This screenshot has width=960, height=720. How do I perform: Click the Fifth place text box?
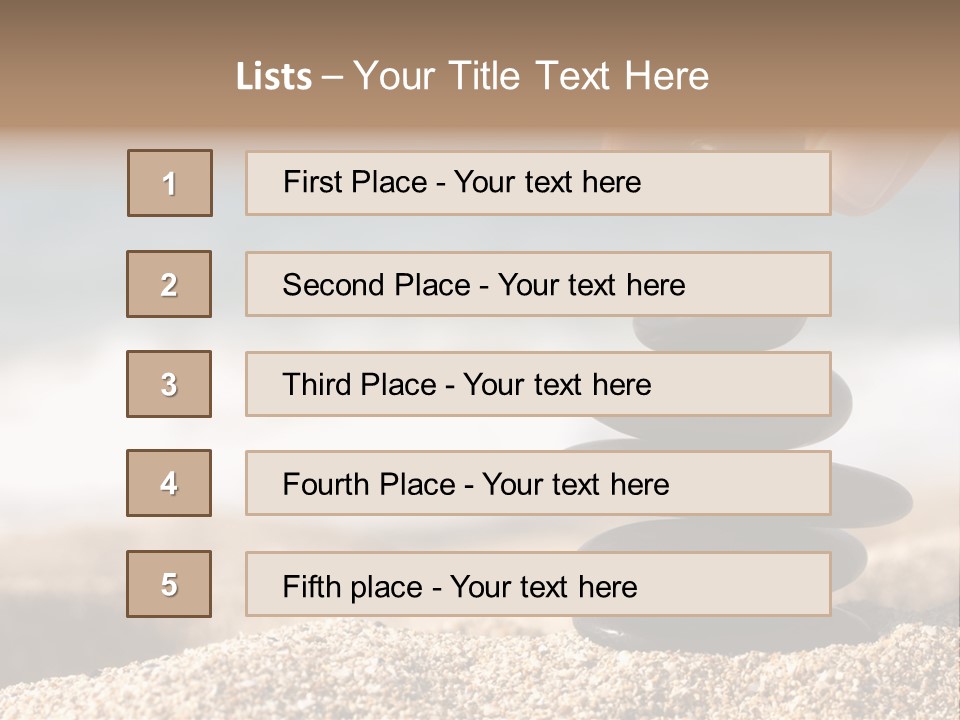538,585
